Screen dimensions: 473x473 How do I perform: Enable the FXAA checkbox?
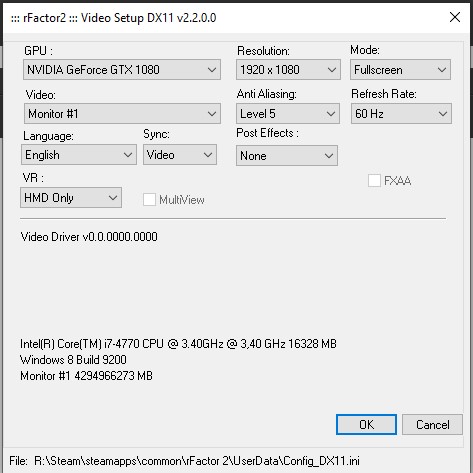click(374, 181)
